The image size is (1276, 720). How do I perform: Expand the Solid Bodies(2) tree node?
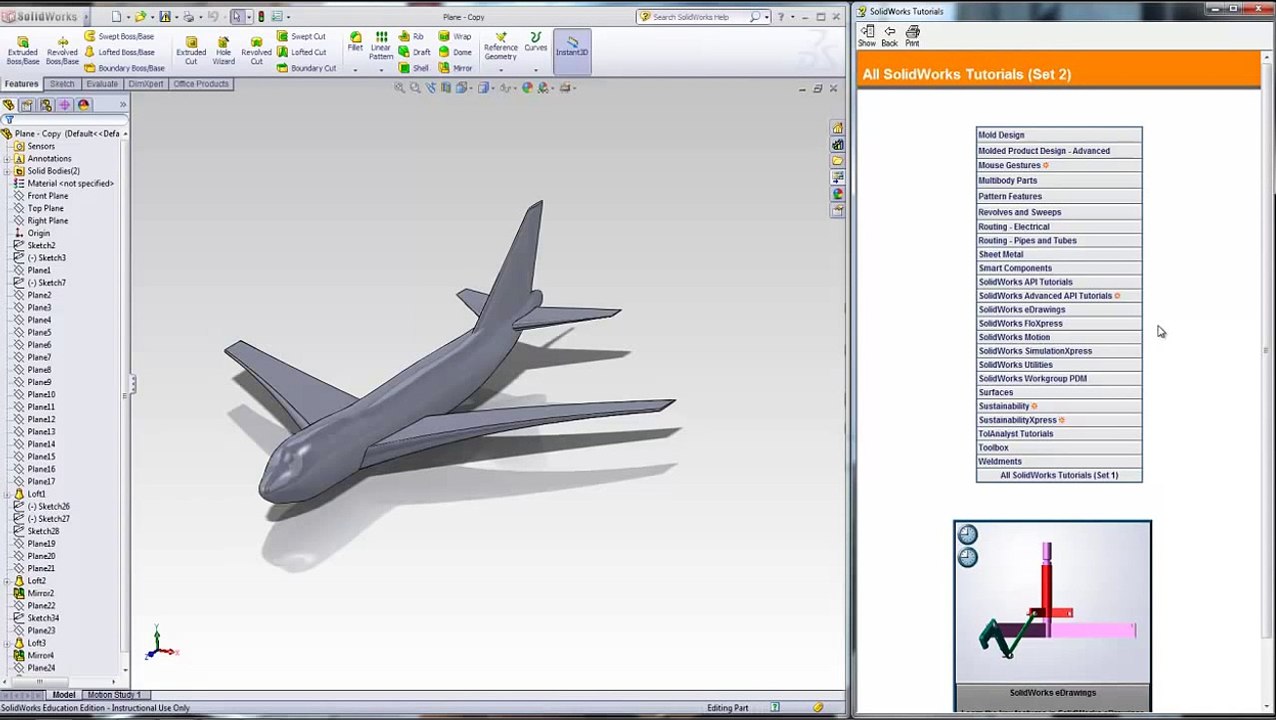(8, 171)
